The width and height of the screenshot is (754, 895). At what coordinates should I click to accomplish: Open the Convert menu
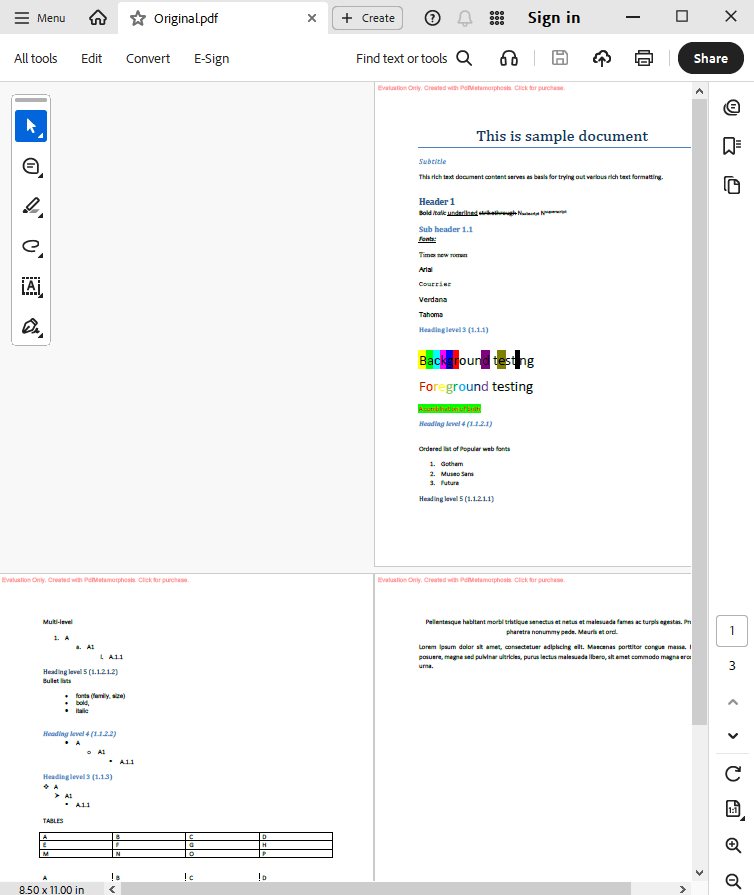[x=148, y=58]
